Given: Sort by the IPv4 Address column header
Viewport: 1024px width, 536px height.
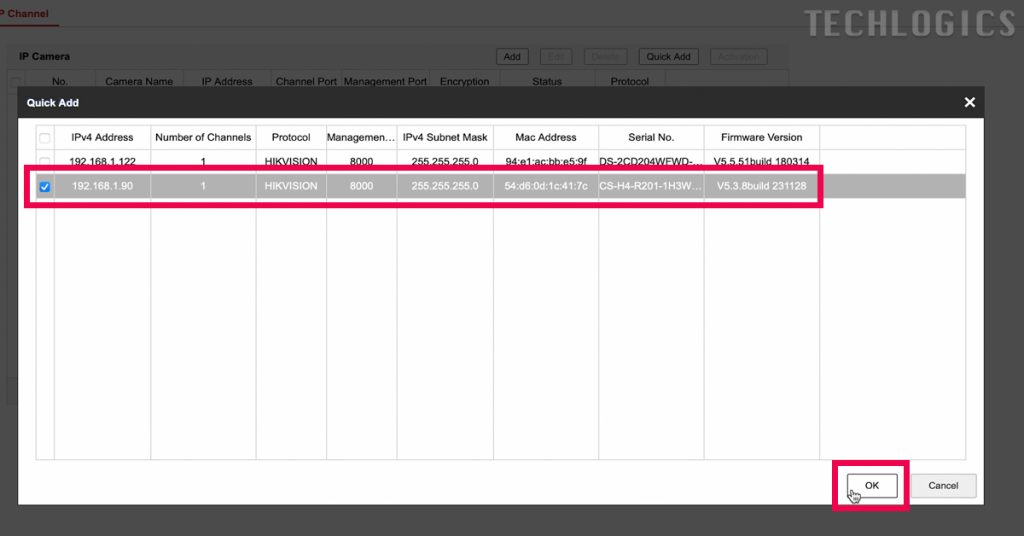Looking at the screenshot, I should click(x=102, y=137).
